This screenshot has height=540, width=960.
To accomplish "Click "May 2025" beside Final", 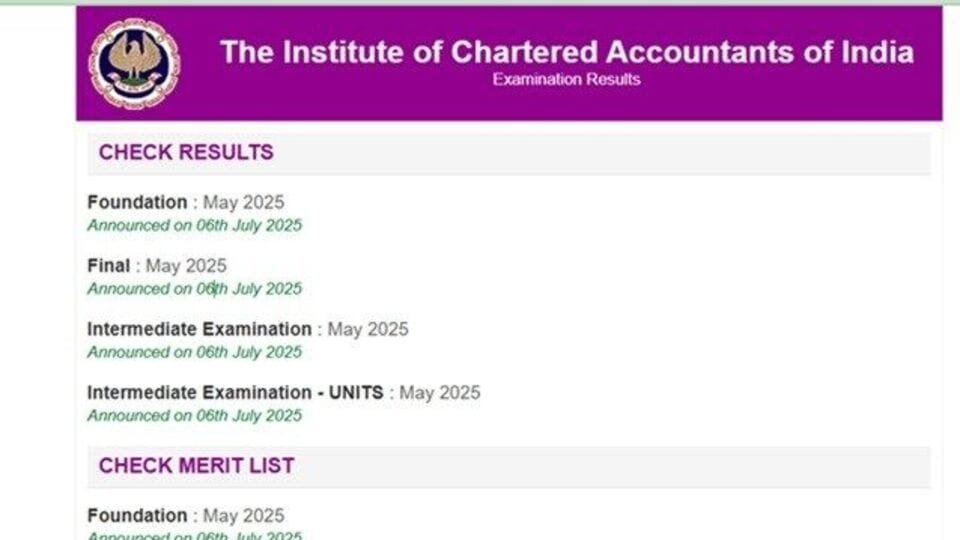I will pyautogui.click(x=186, y=266).
